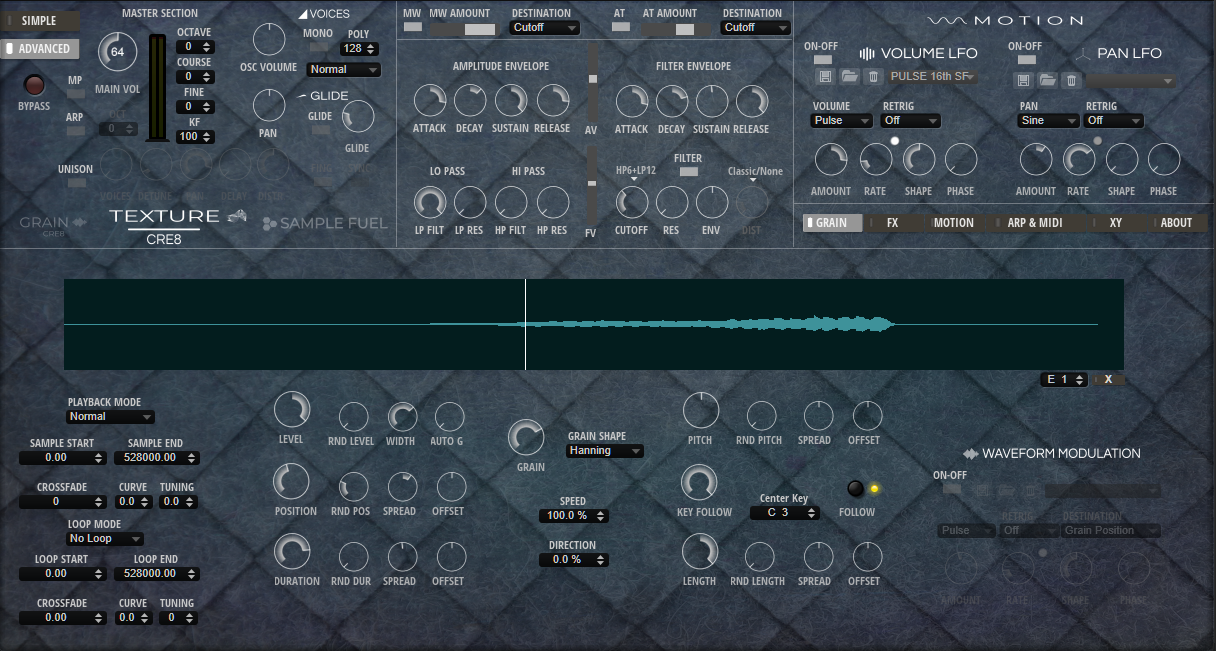Image resolution: width=1216 pixels, height=651 pixels.
Task: Expand the Playback Mode dropdown
Action: click(110, 416)
